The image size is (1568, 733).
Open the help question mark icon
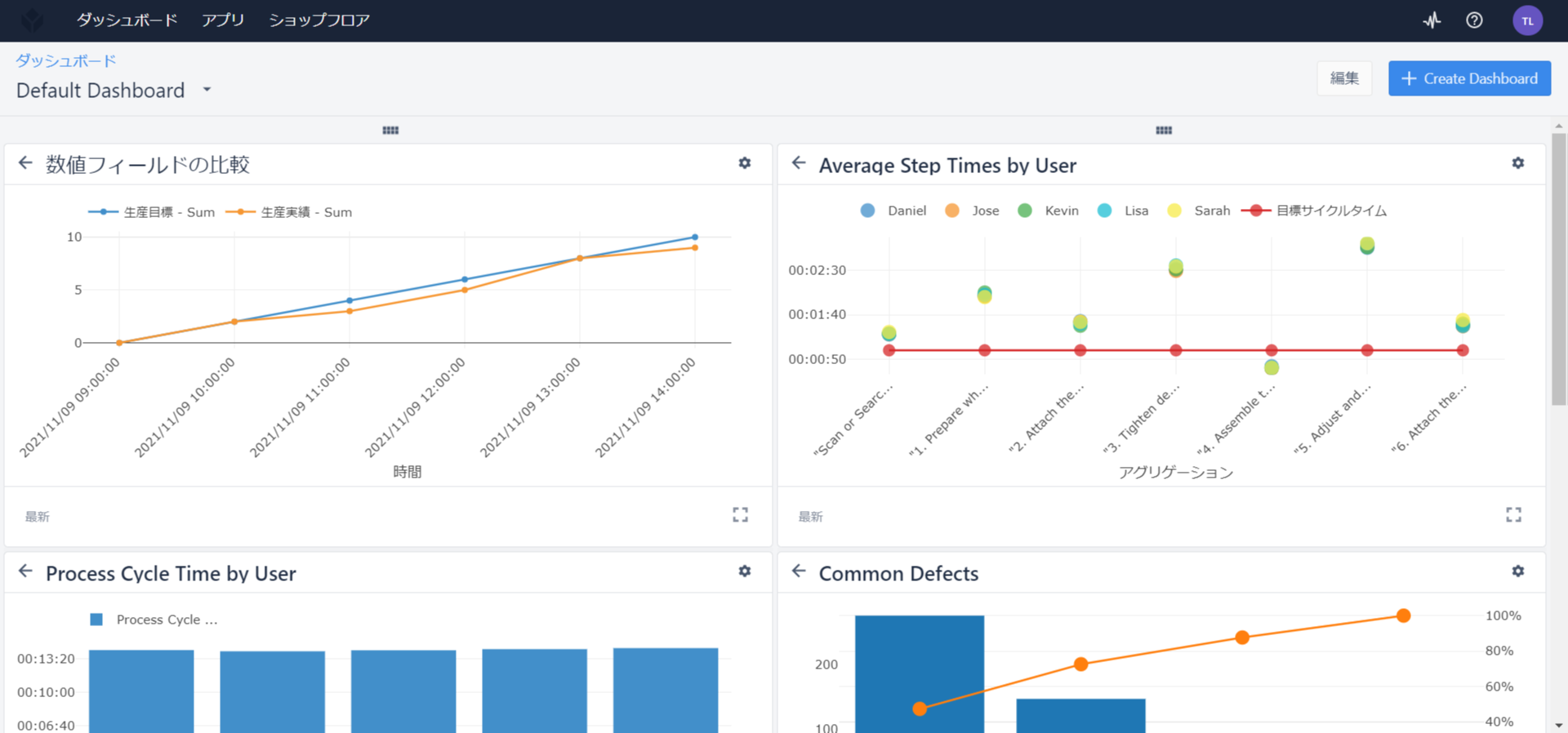(1474, 20)
